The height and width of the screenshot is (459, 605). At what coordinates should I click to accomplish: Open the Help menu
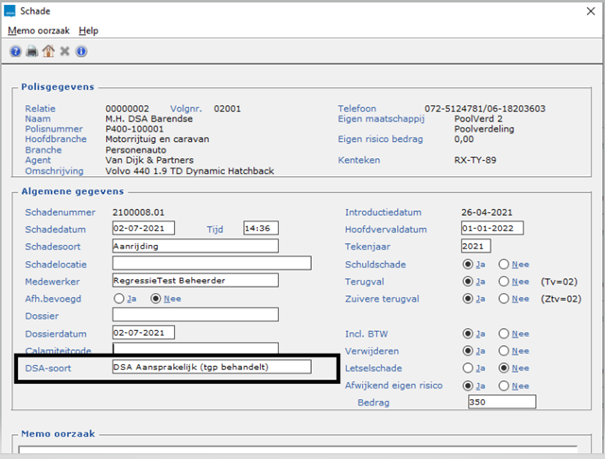tap(88, 31)
